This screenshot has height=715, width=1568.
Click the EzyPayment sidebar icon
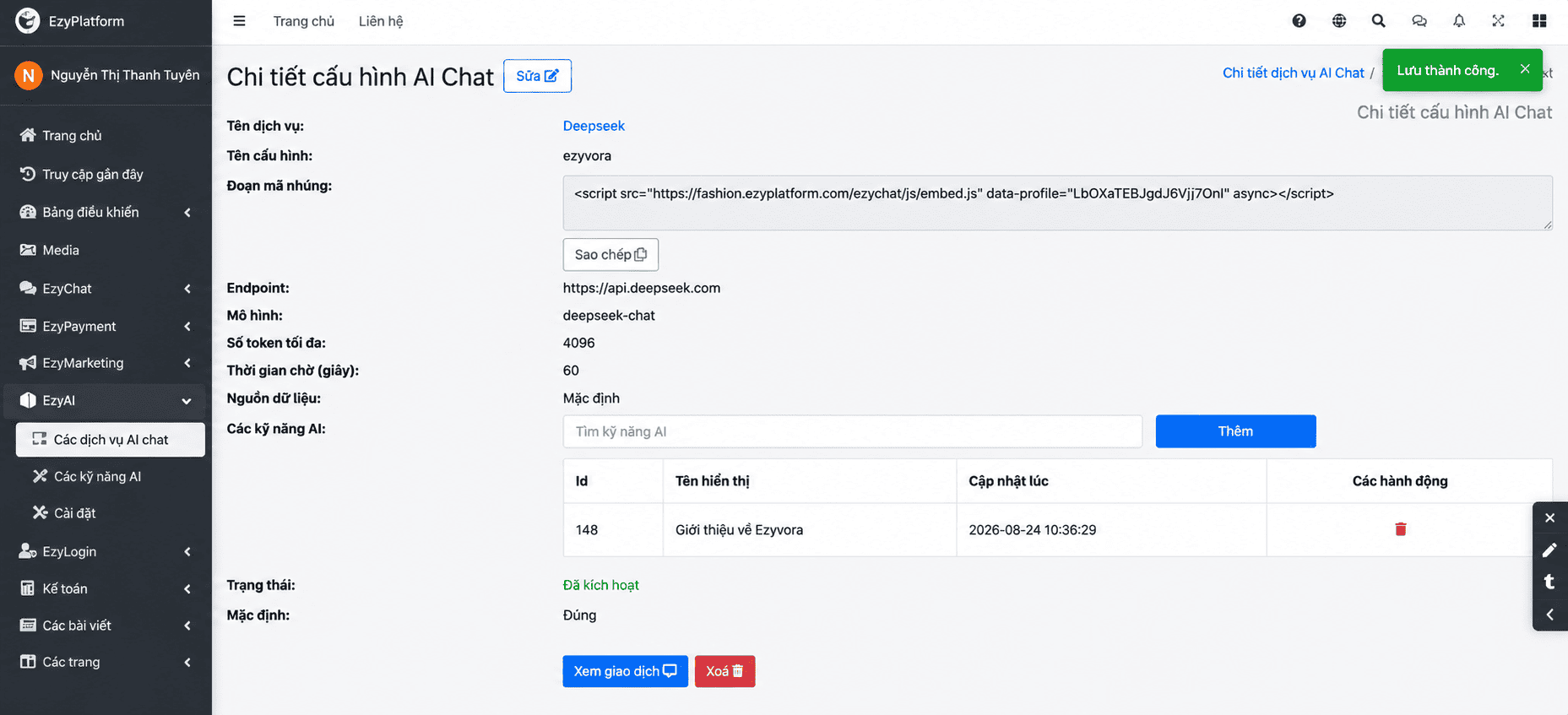[28, 326]
